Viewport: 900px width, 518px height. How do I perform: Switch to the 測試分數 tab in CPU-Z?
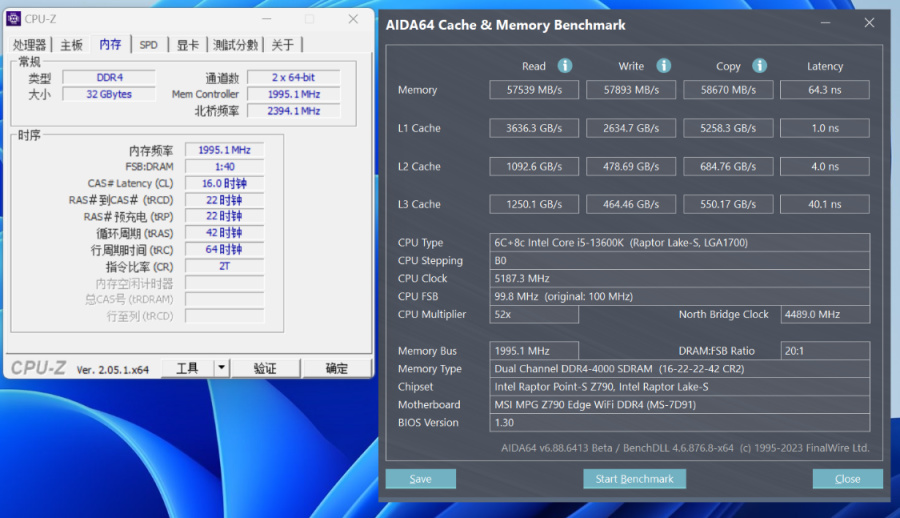(x=235, y=45)
